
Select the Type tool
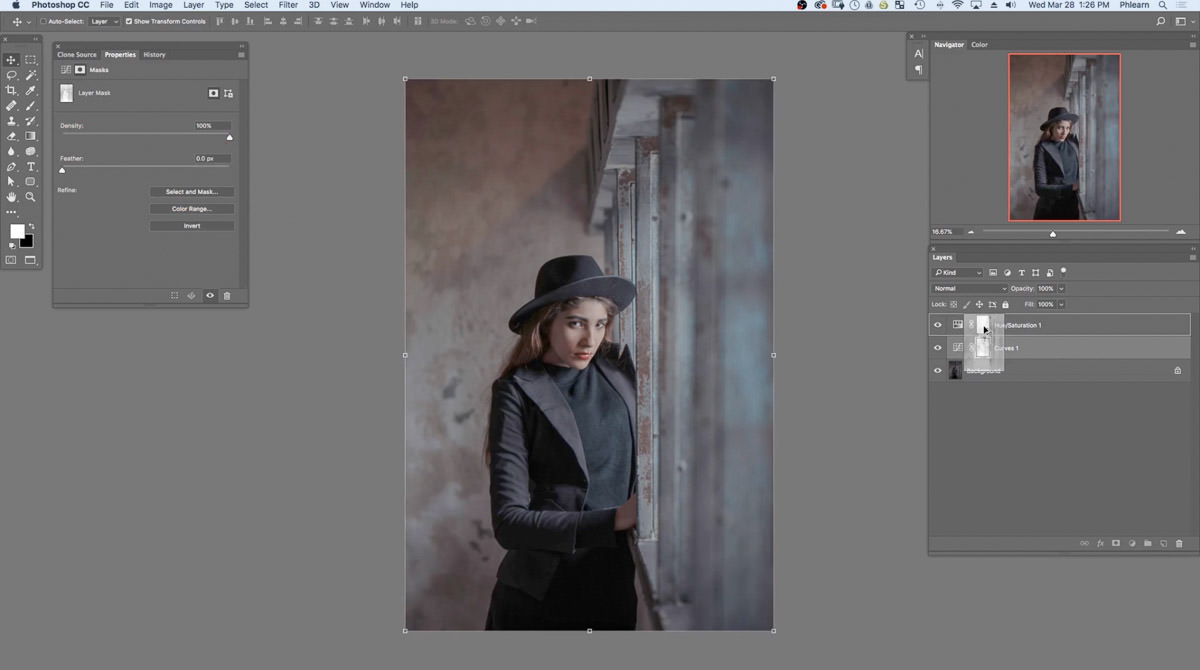30,167
